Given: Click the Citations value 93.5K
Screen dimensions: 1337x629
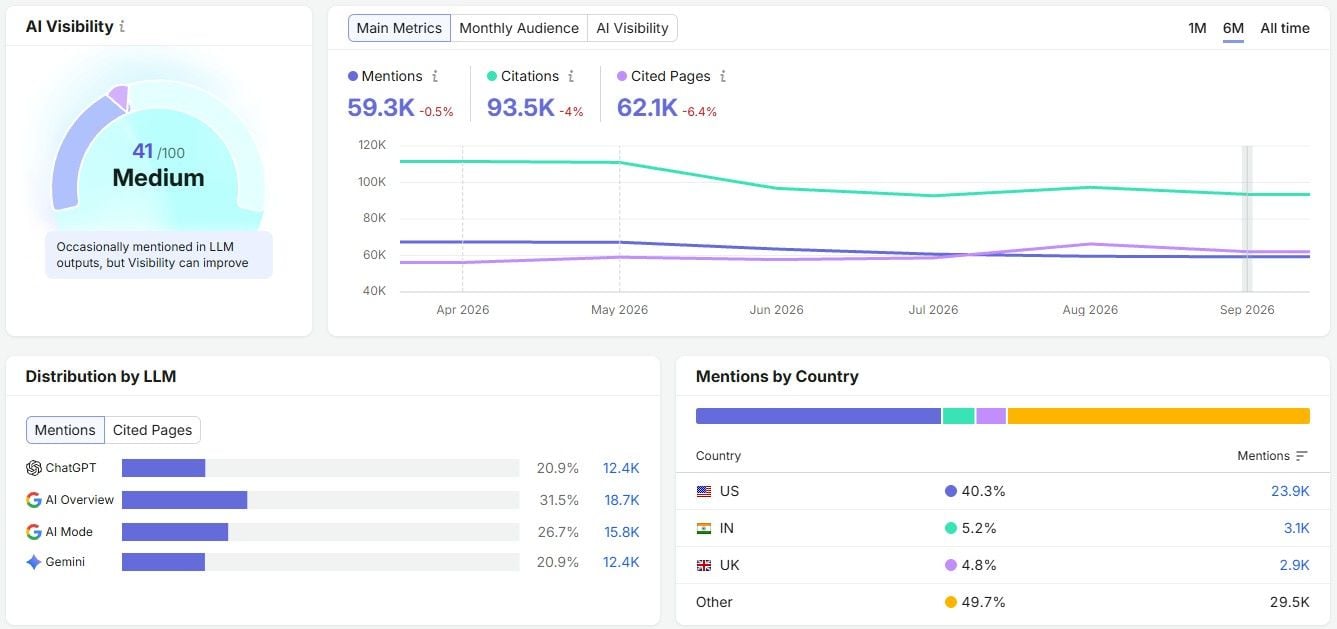Looking at the screenshot, I should coord(521,107).
